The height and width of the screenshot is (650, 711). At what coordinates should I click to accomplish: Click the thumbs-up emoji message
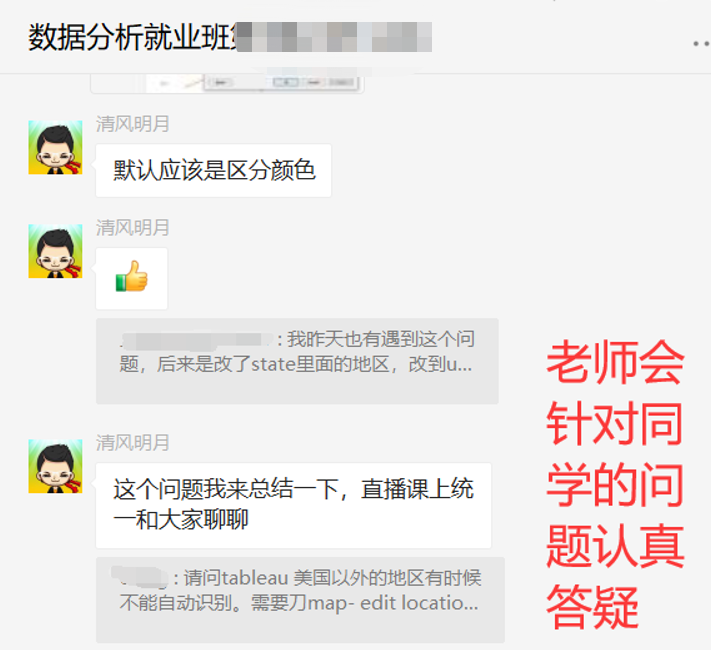tap(131, 276)
